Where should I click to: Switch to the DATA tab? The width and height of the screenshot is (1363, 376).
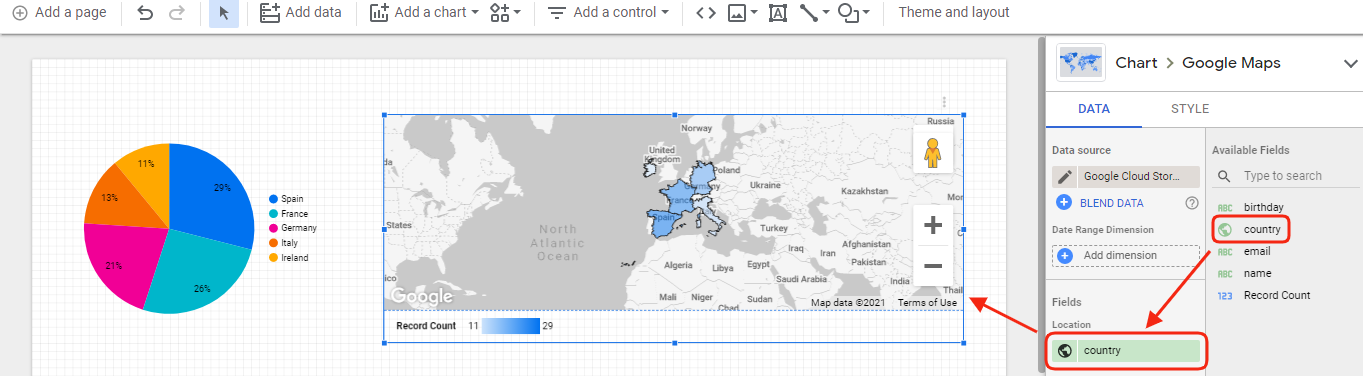(1094, 109)
